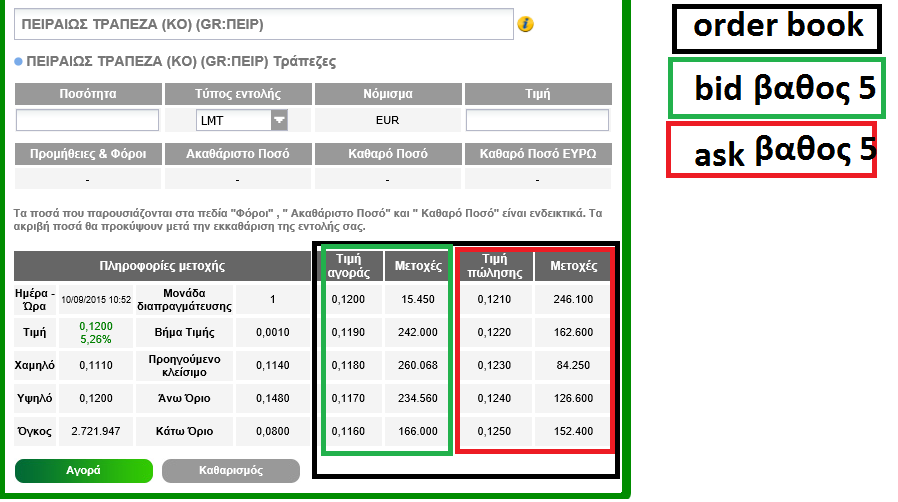Click the EUR currency value
This screenshot has height=502, width=898.
coord(387,120)
